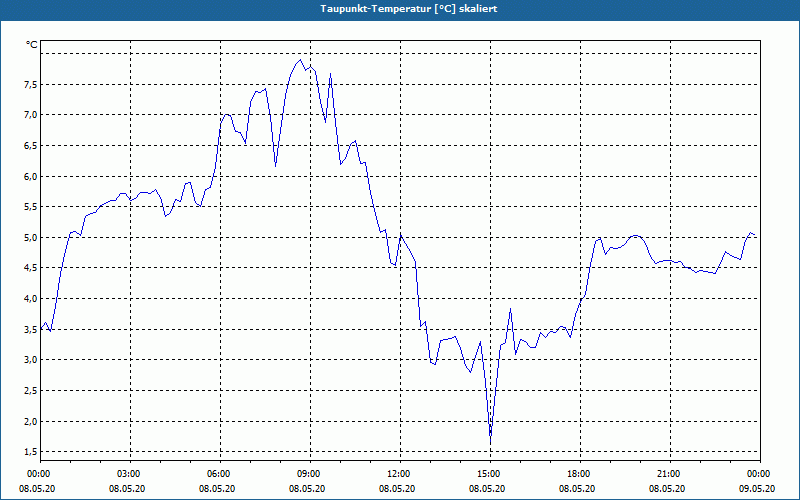Select the "03:00" time label

128,474
